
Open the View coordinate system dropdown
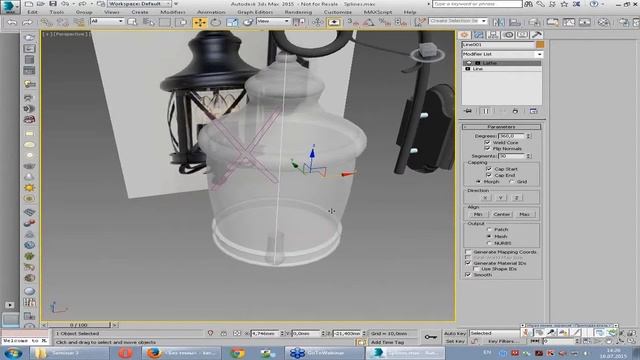pyautogui.click(x=273, y=21)
